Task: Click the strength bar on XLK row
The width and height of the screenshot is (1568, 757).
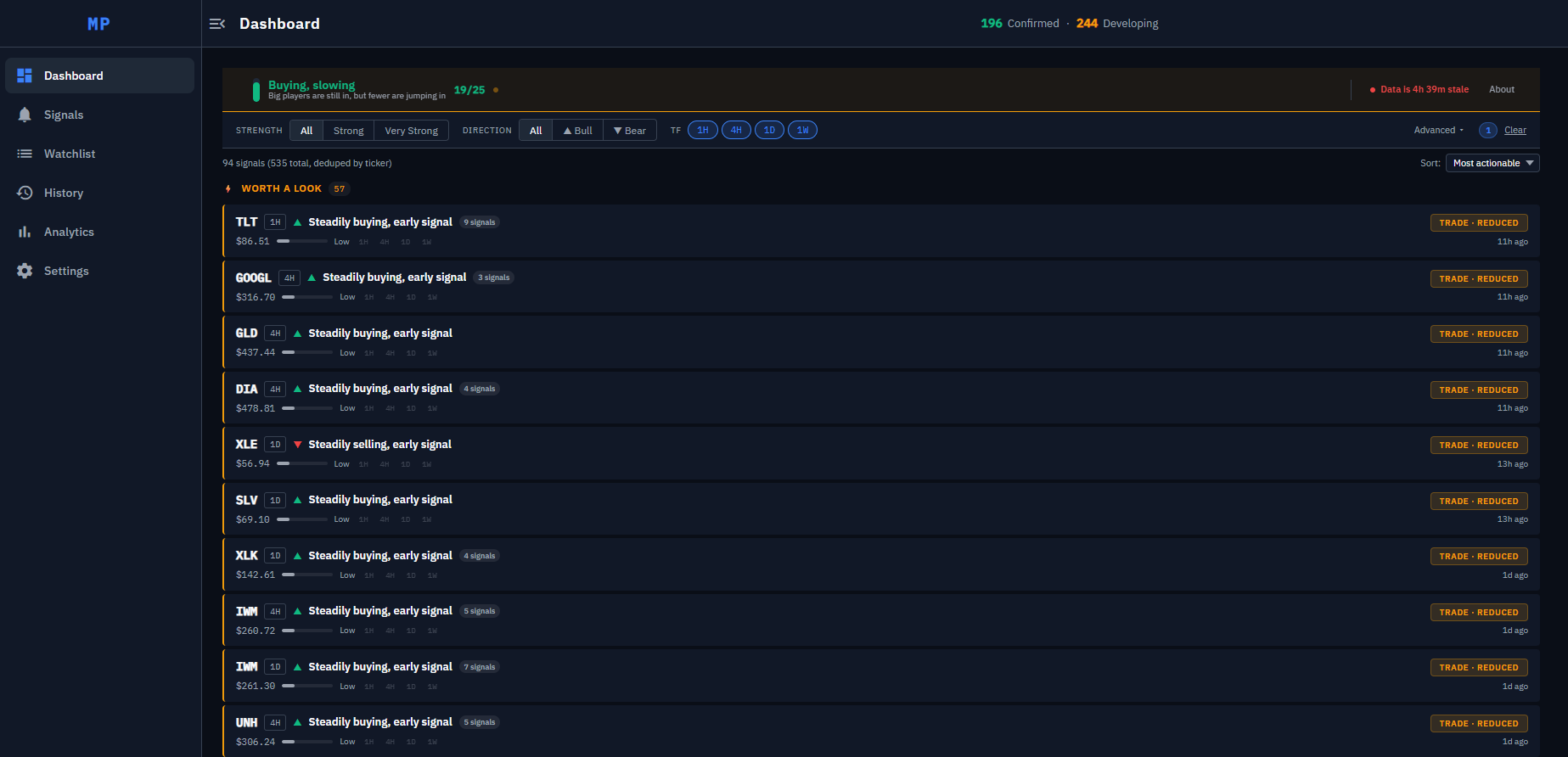Action: coord(307,575)
